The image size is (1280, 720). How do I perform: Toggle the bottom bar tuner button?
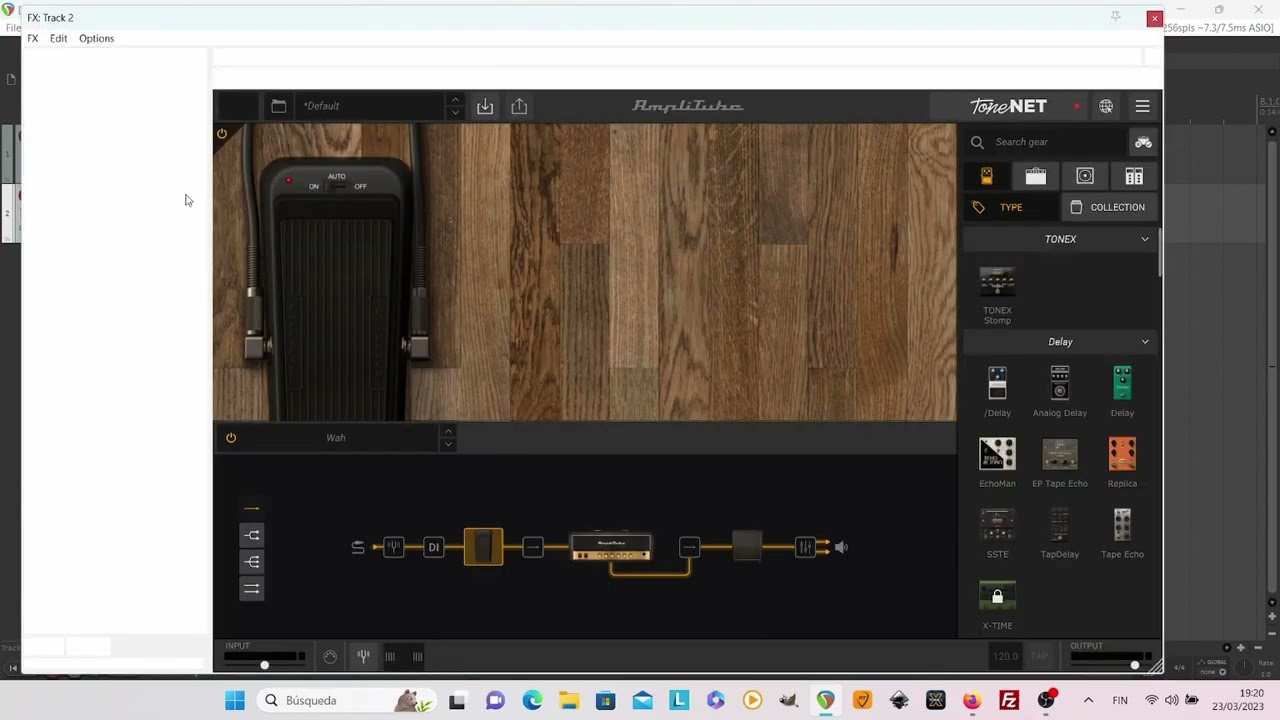click(363, 657)
